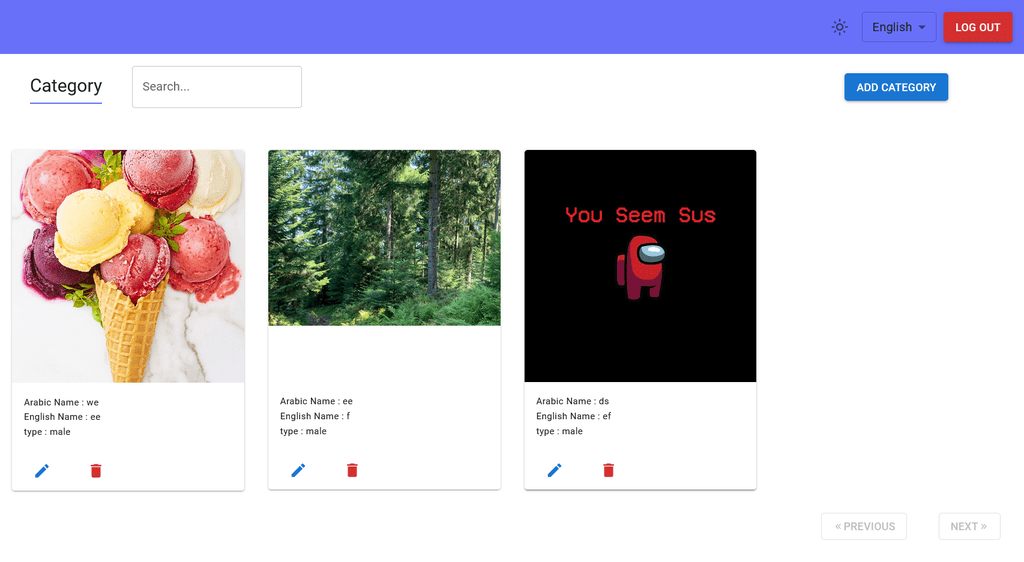
Task: Select 'type : male' on ice cream card
Action: point(47,431)
